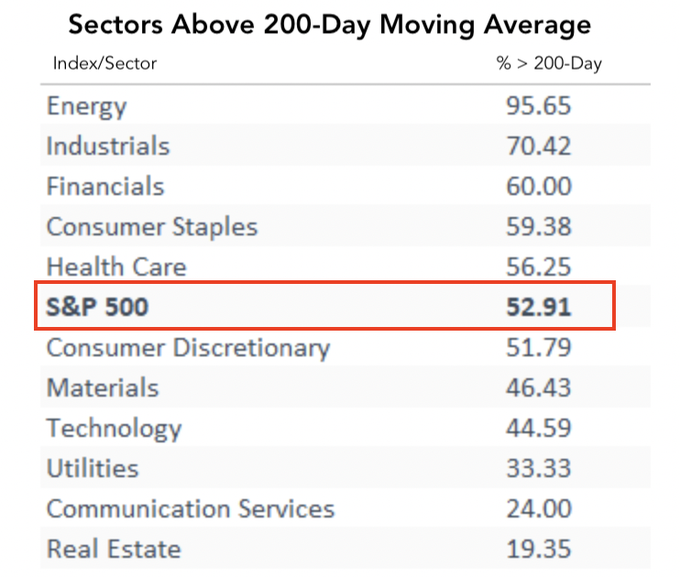Click the 52.91 S&P 500 value
The height and width of the screenshot is (577, 680).
pos(538,307)
